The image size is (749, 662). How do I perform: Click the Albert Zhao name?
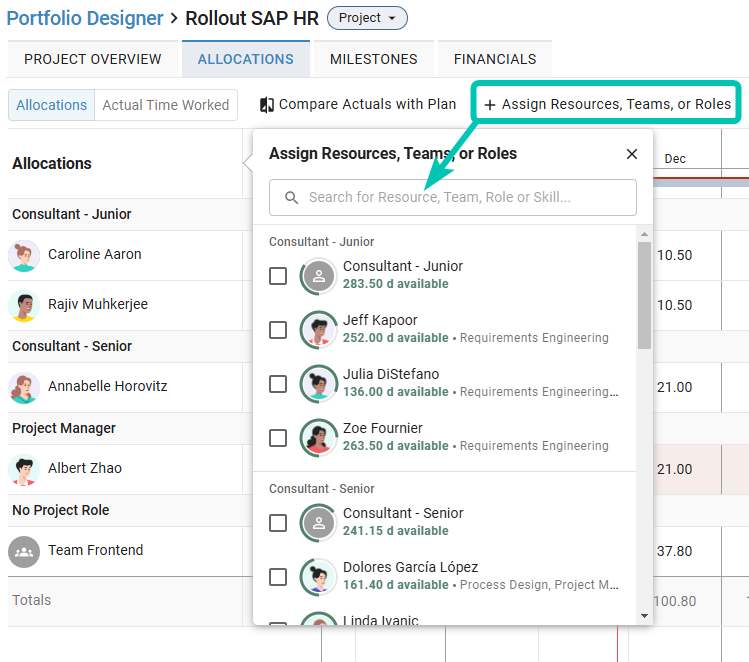click(85, 468)
